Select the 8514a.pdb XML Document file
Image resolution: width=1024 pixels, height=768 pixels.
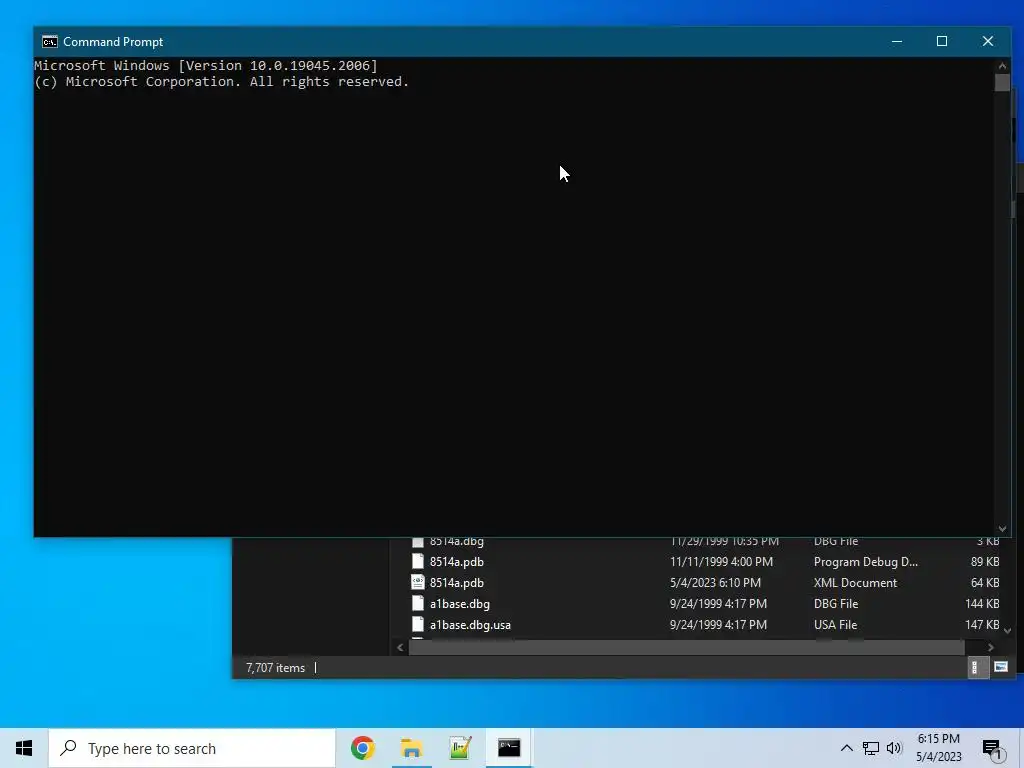point(704,583)
